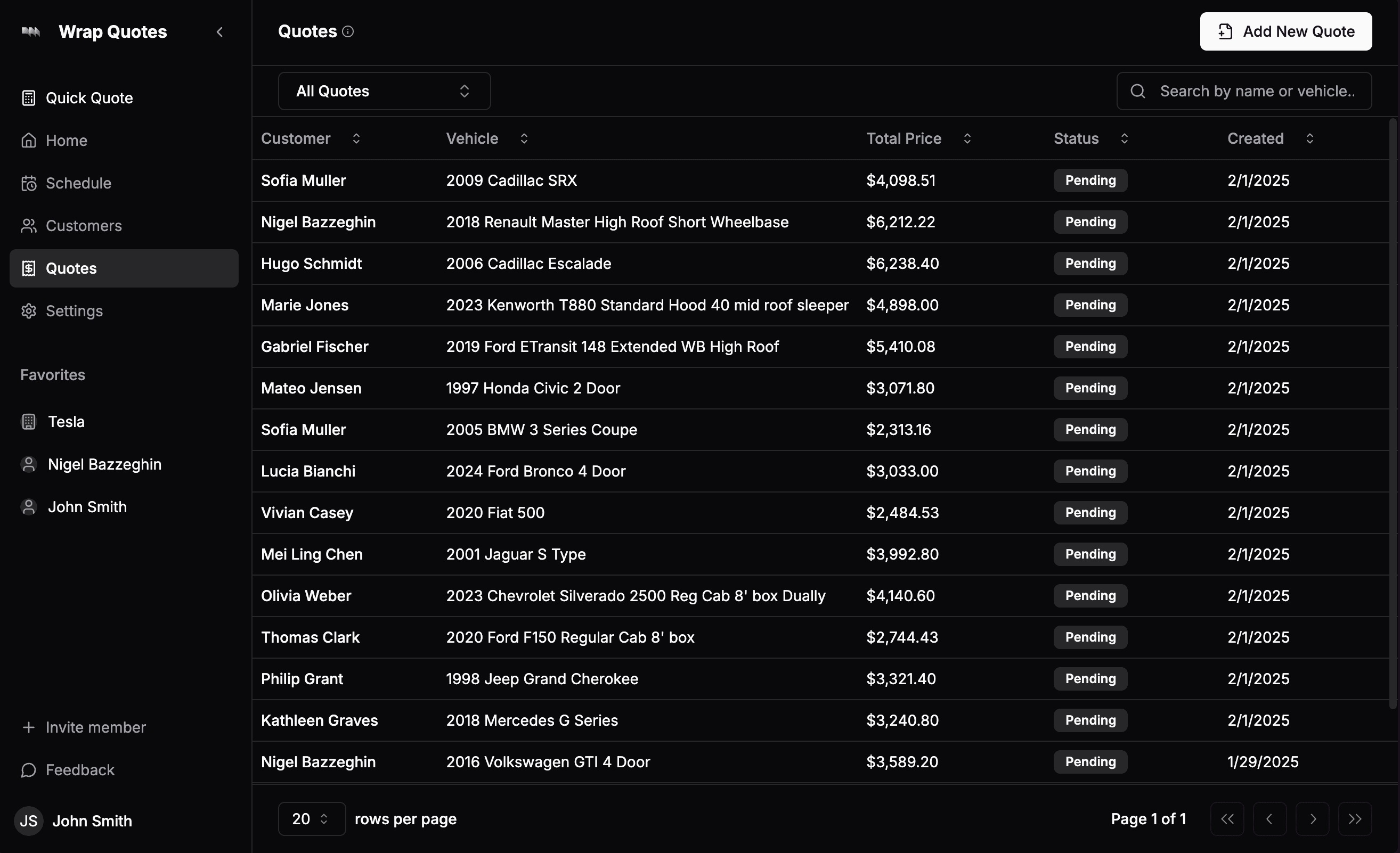Click the Feedback speech bubble icon
The width and height of the screenshot is (1400, 853).
click(x=28, y=769)
